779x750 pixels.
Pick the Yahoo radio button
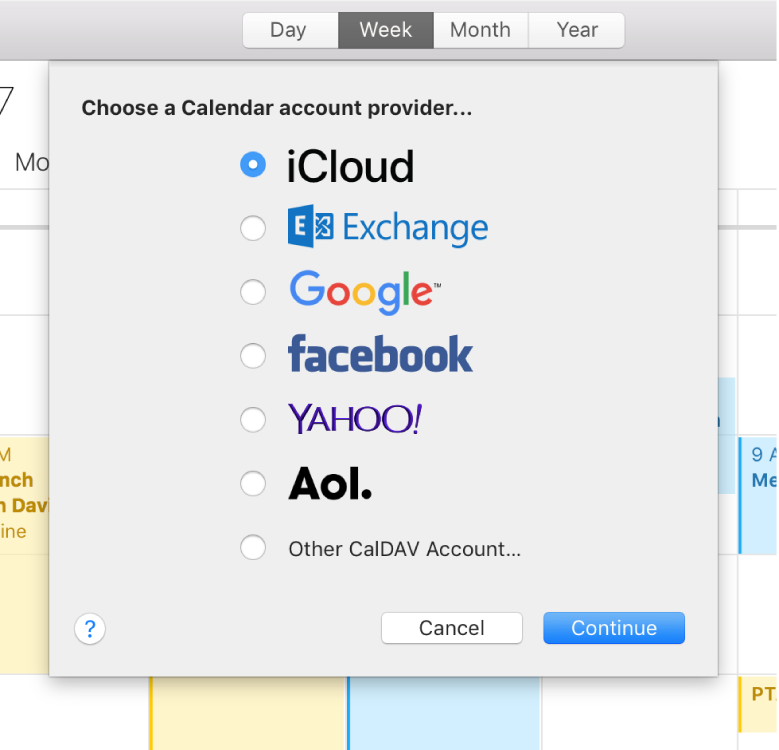click(x=253, y=419)
